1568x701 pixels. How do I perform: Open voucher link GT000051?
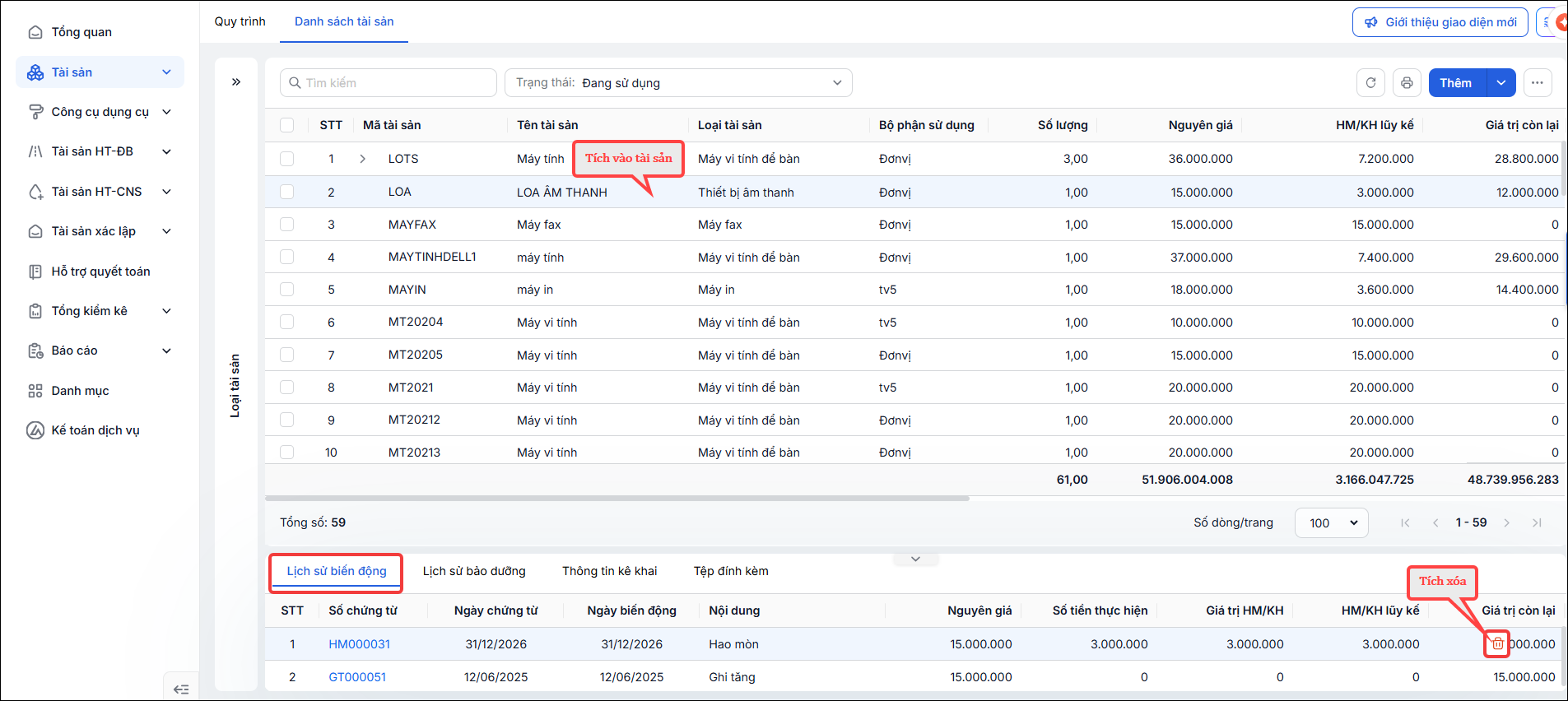pyautogui.click(x=357, y=677)
